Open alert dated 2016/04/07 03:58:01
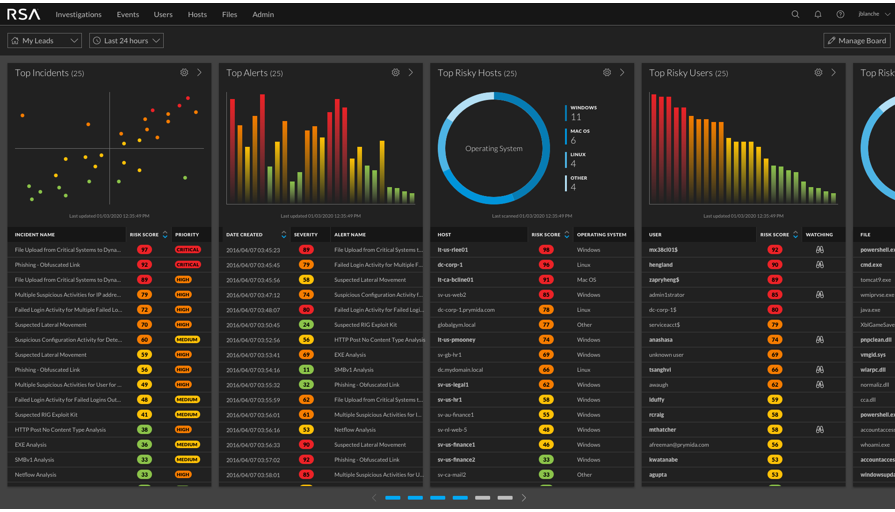The height and width of the screenshot is (512, 895). [253, 474]
